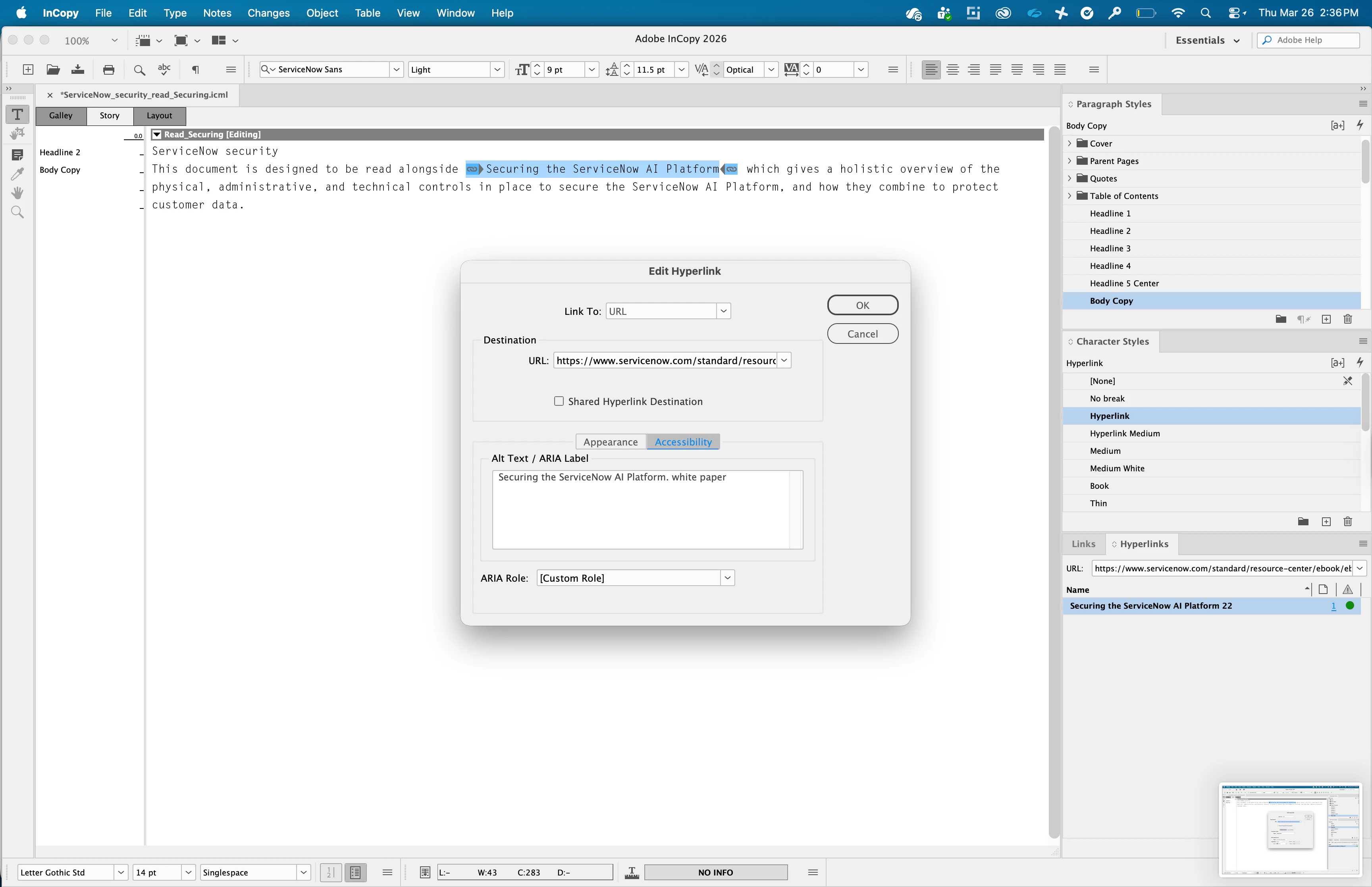Viewport: 1372px width, 887px height.
Task: Select the Type tool in the toolbox
Action: (x=17, y=115)
